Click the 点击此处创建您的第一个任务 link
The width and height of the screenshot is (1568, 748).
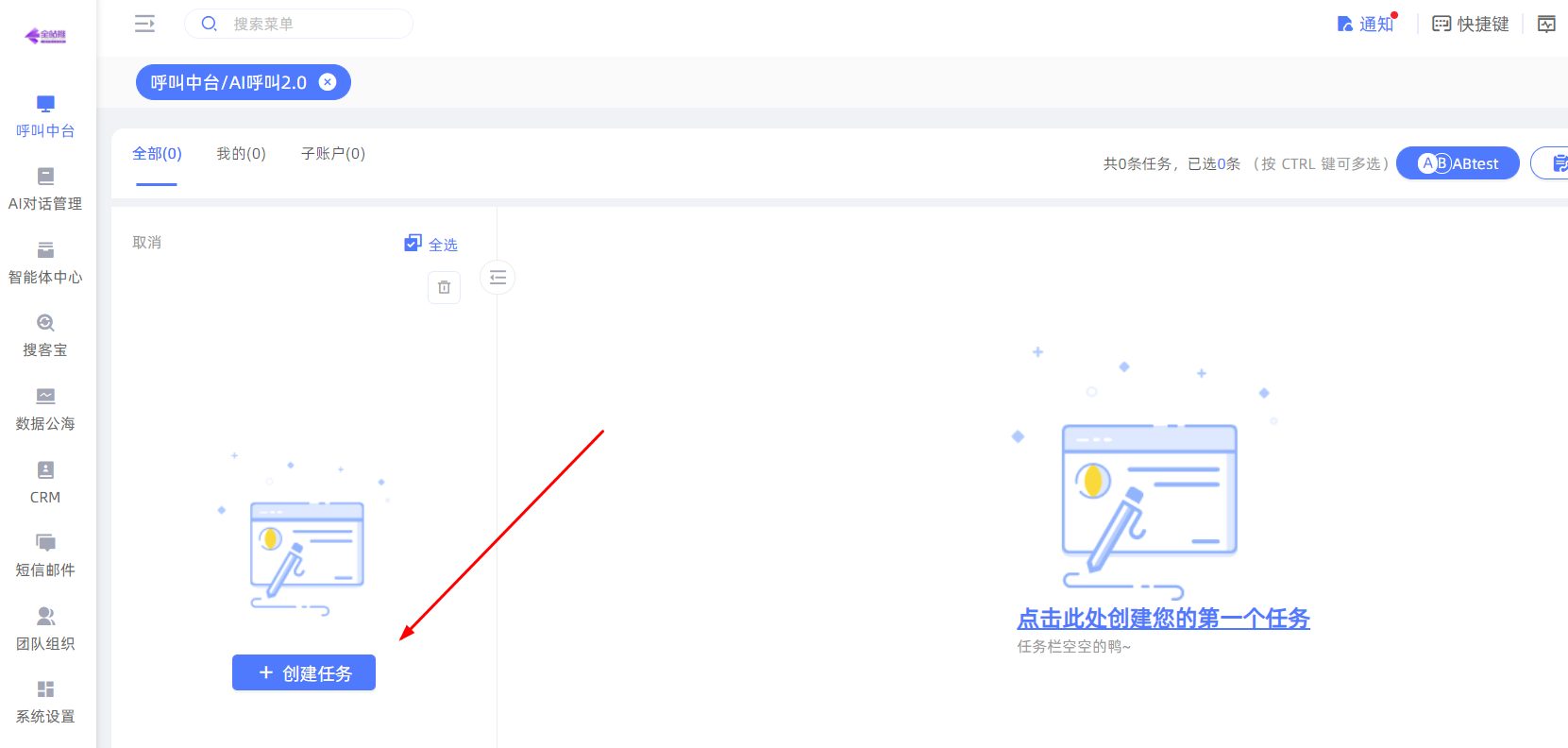pyautogui.click(x=1163, y=619)
